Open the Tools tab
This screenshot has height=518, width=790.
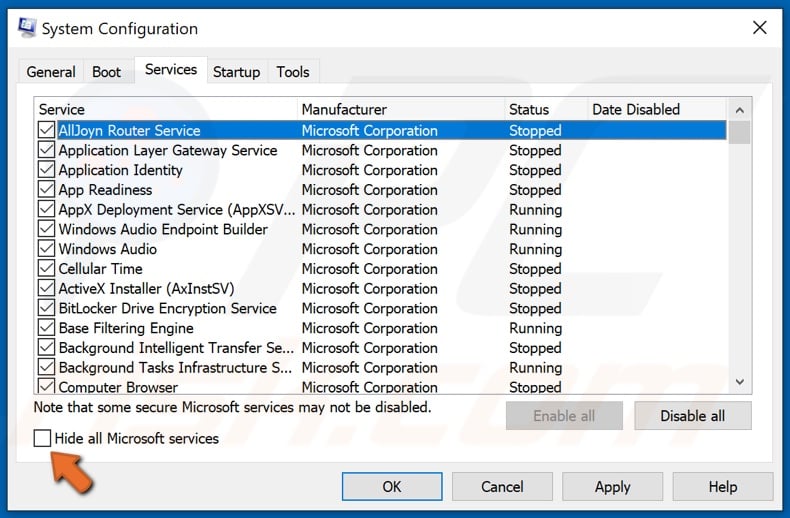point(293,72)
